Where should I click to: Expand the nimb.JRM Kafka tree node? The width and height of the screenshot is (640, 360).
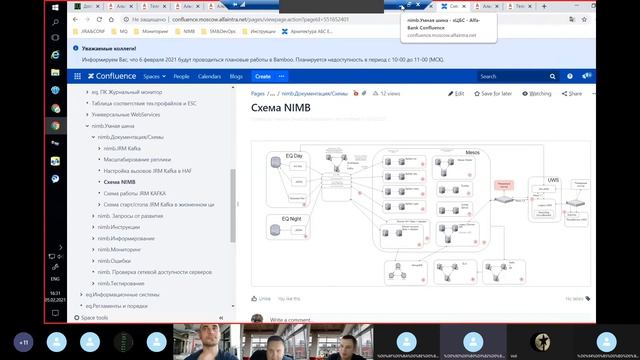pyautogui.click(x=99, y=149)
